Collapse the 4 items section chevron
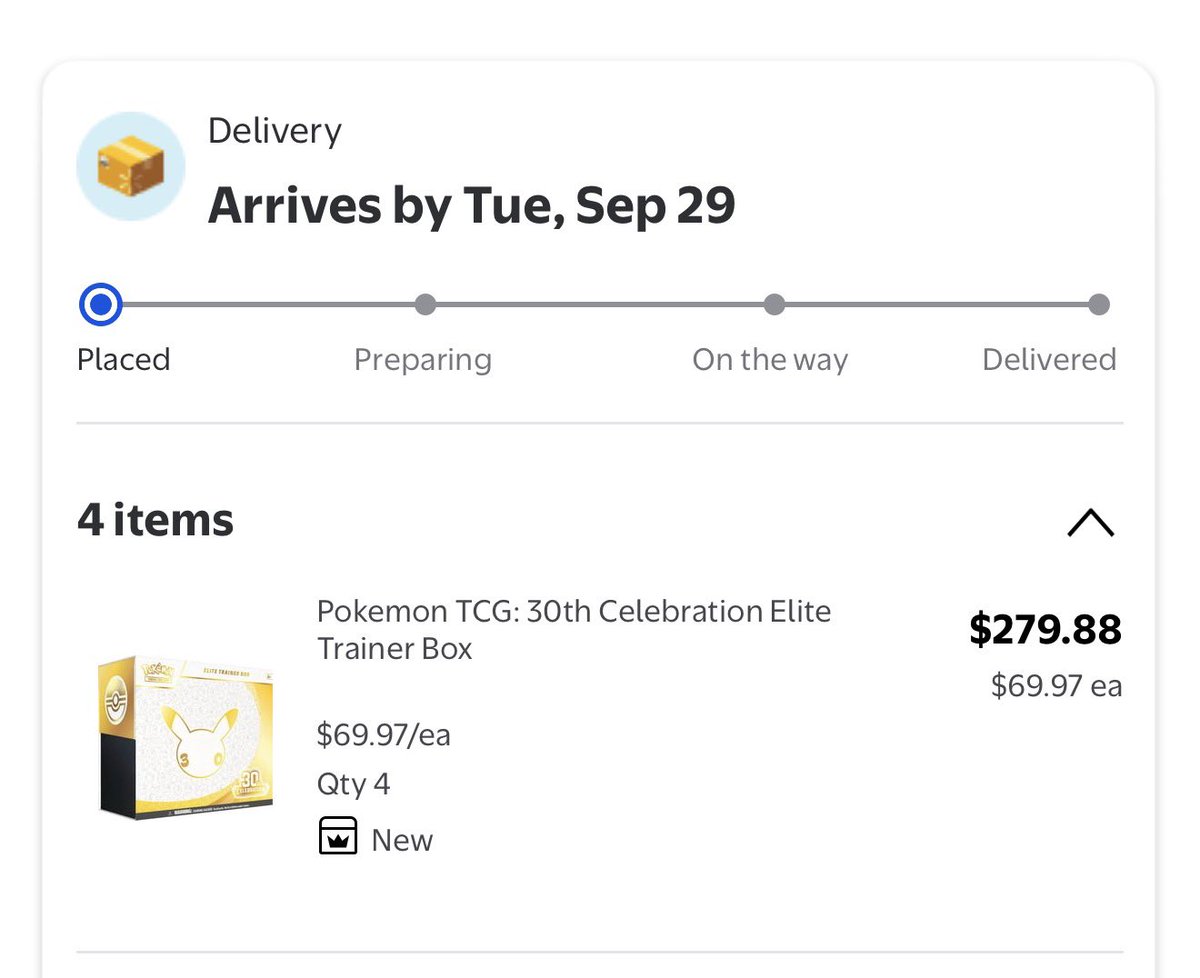1200x978 pixels. coord(1090,522)
